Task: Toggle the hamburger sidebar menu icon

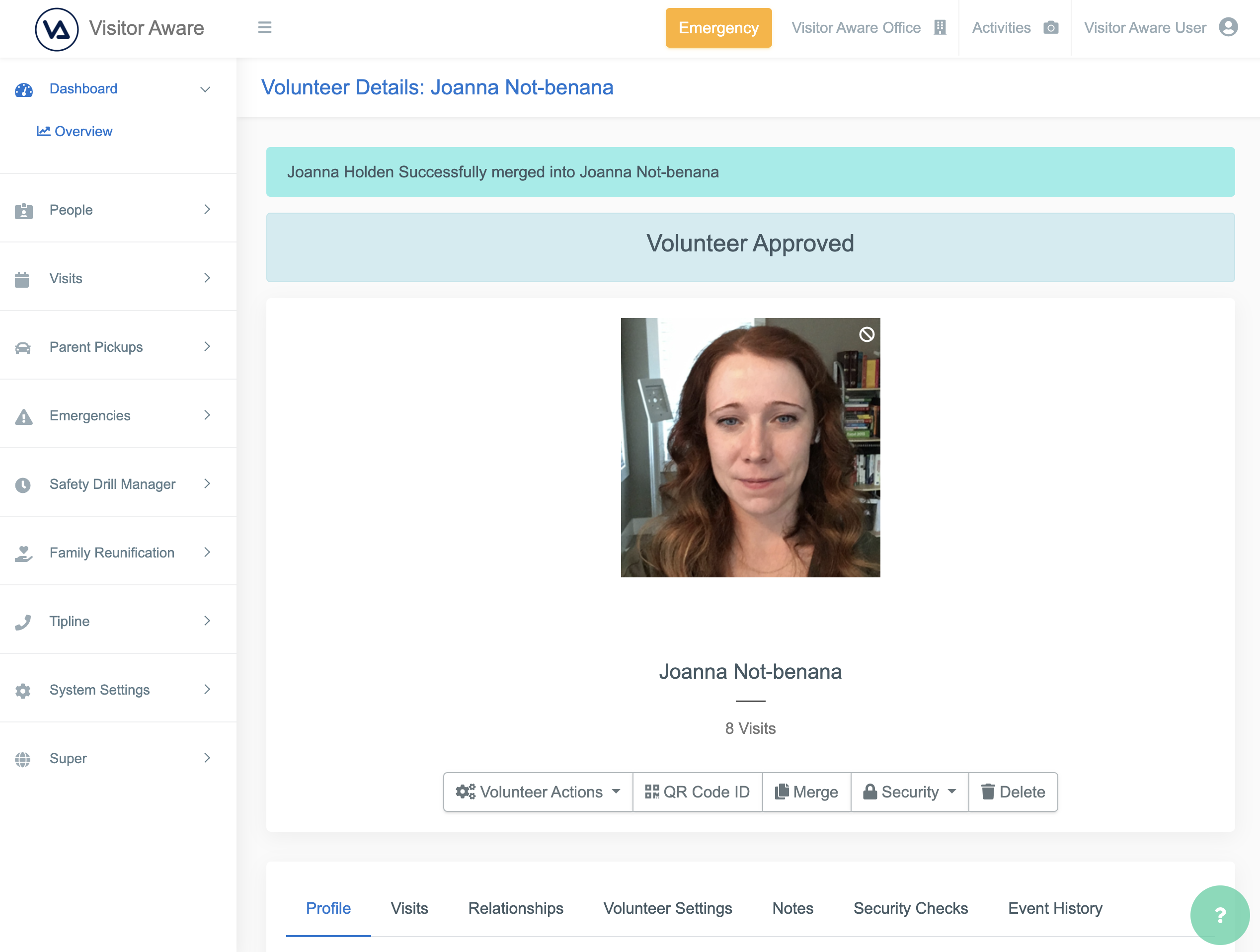Action: 264,27
